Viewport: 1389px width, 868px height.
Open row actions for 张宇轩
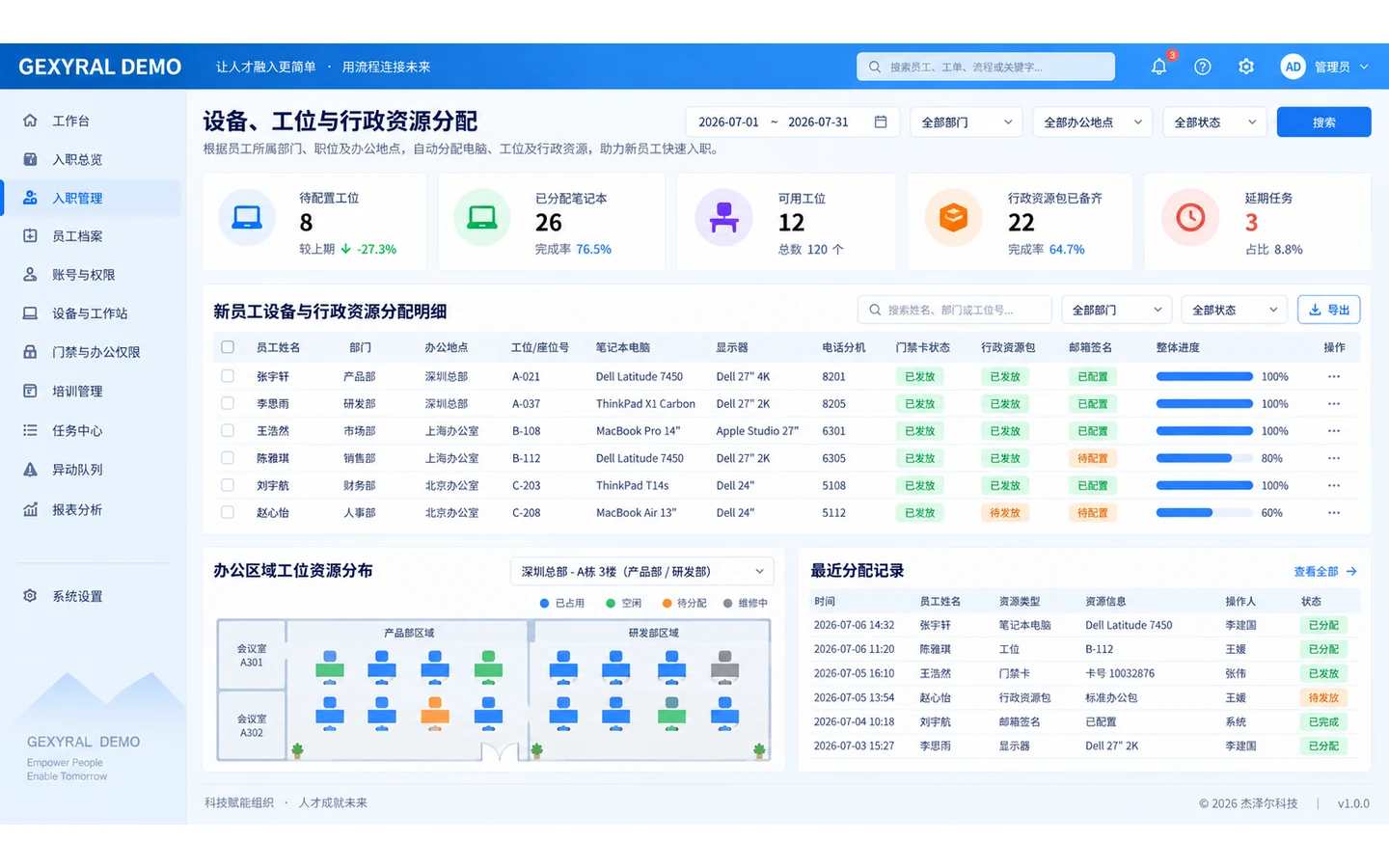tap(1334, 377)
